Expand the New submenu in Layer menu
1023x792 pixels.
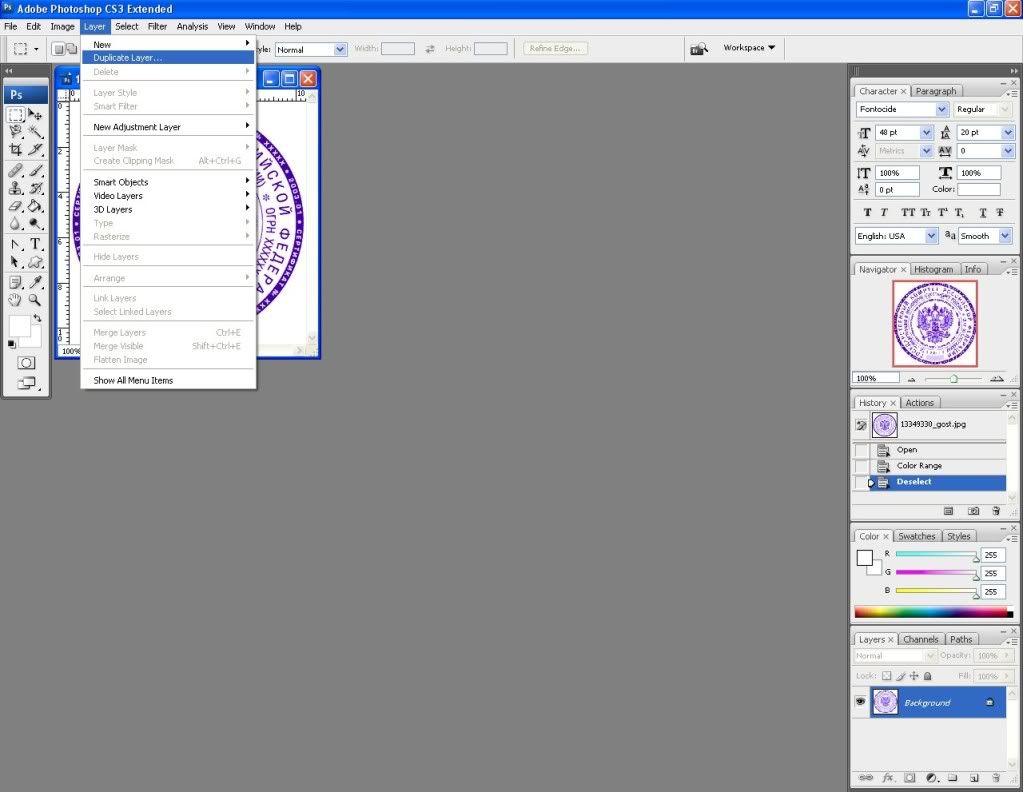168,44
